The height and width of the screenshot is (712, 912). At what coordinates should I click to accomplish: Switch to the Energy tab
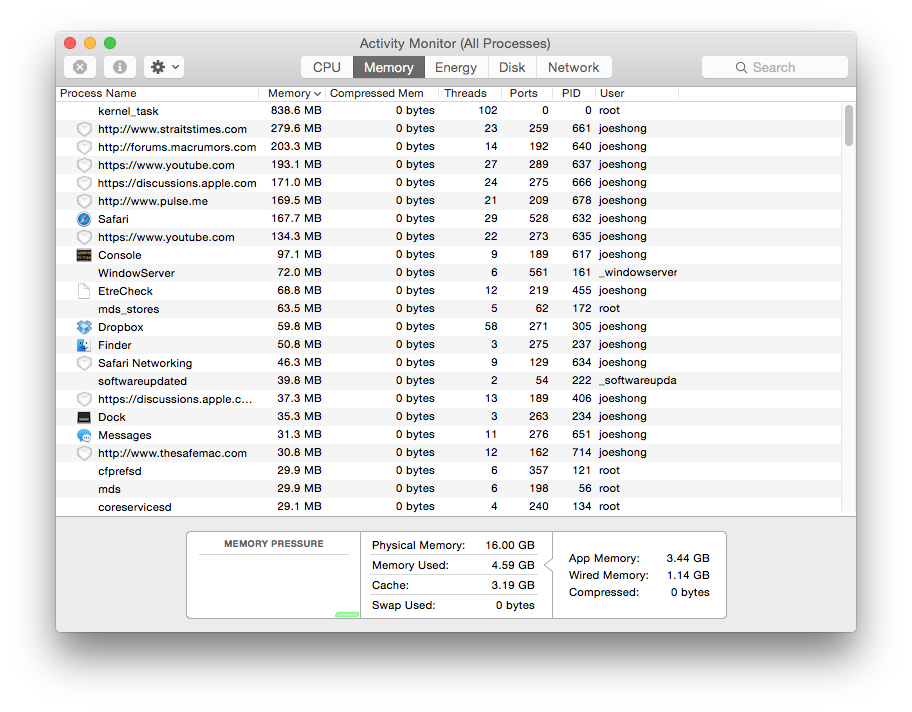(456, 67)
